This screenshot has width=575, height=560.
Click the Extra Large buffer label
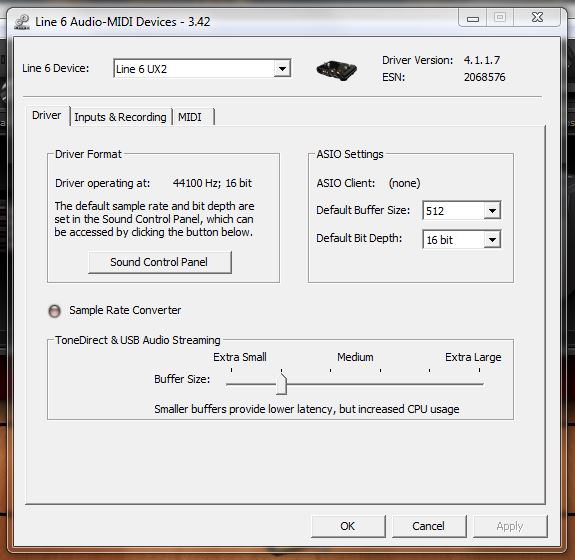(x=473, y=357)
